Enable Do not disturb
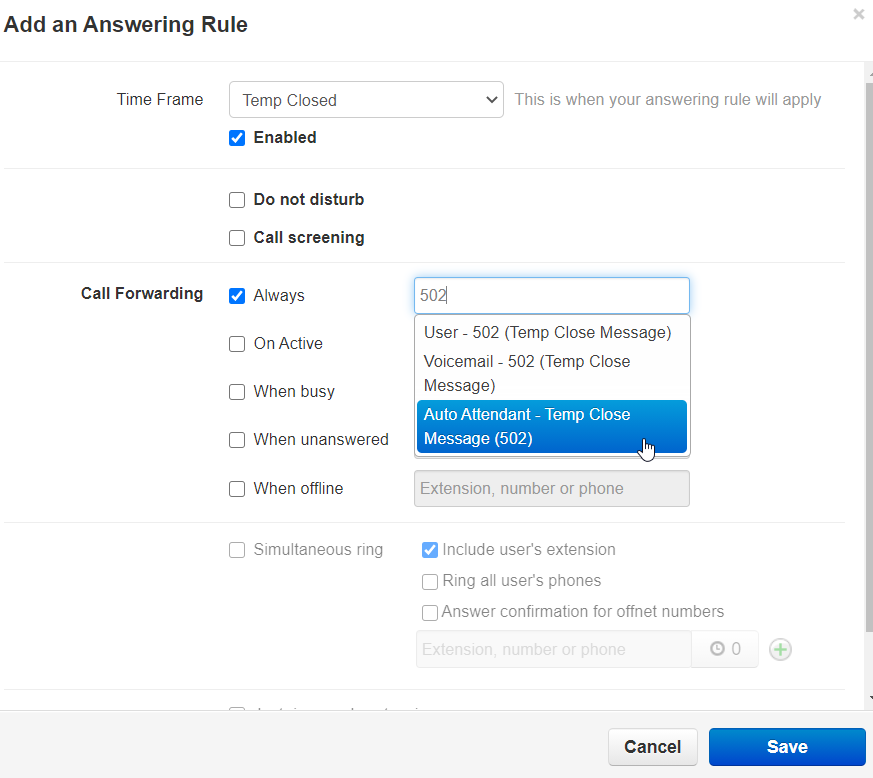This screenshot has height=778, width=873. pos(237,200)
